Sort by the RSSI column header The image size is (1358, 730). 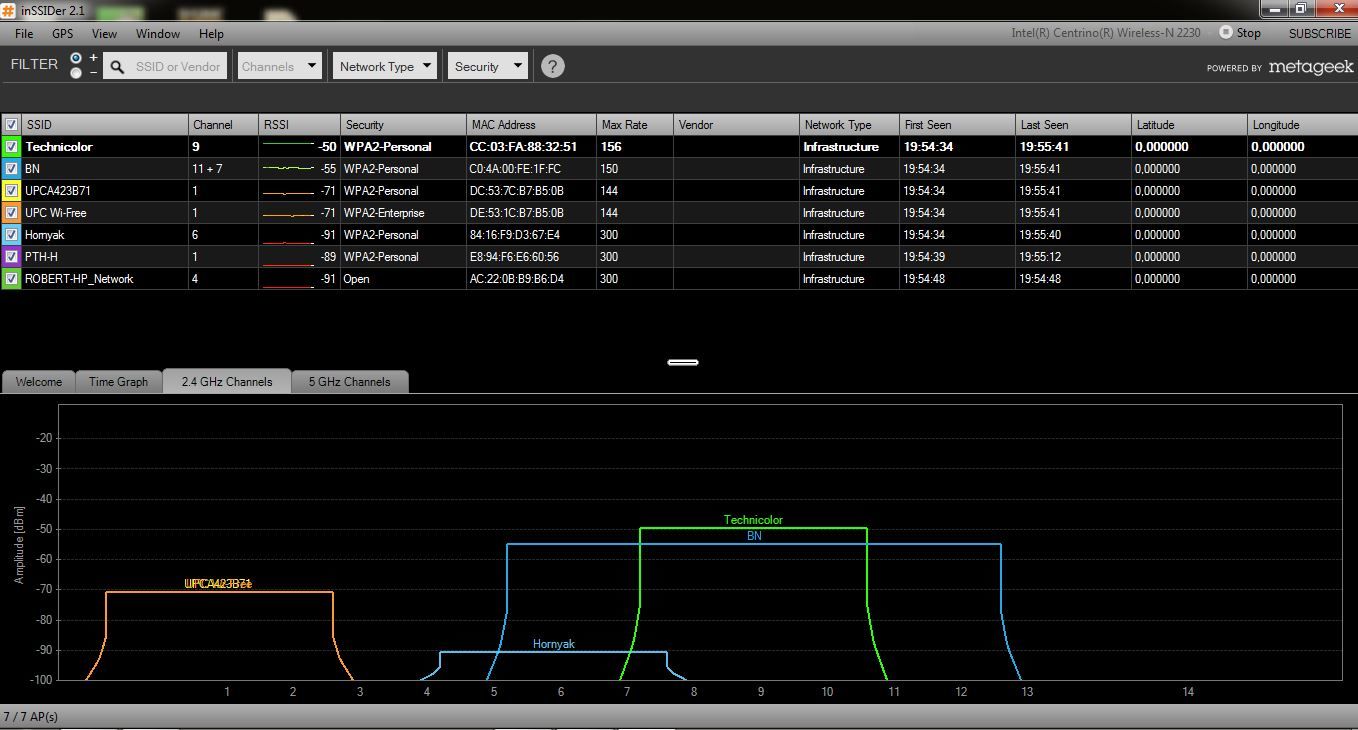pos(299,125)
